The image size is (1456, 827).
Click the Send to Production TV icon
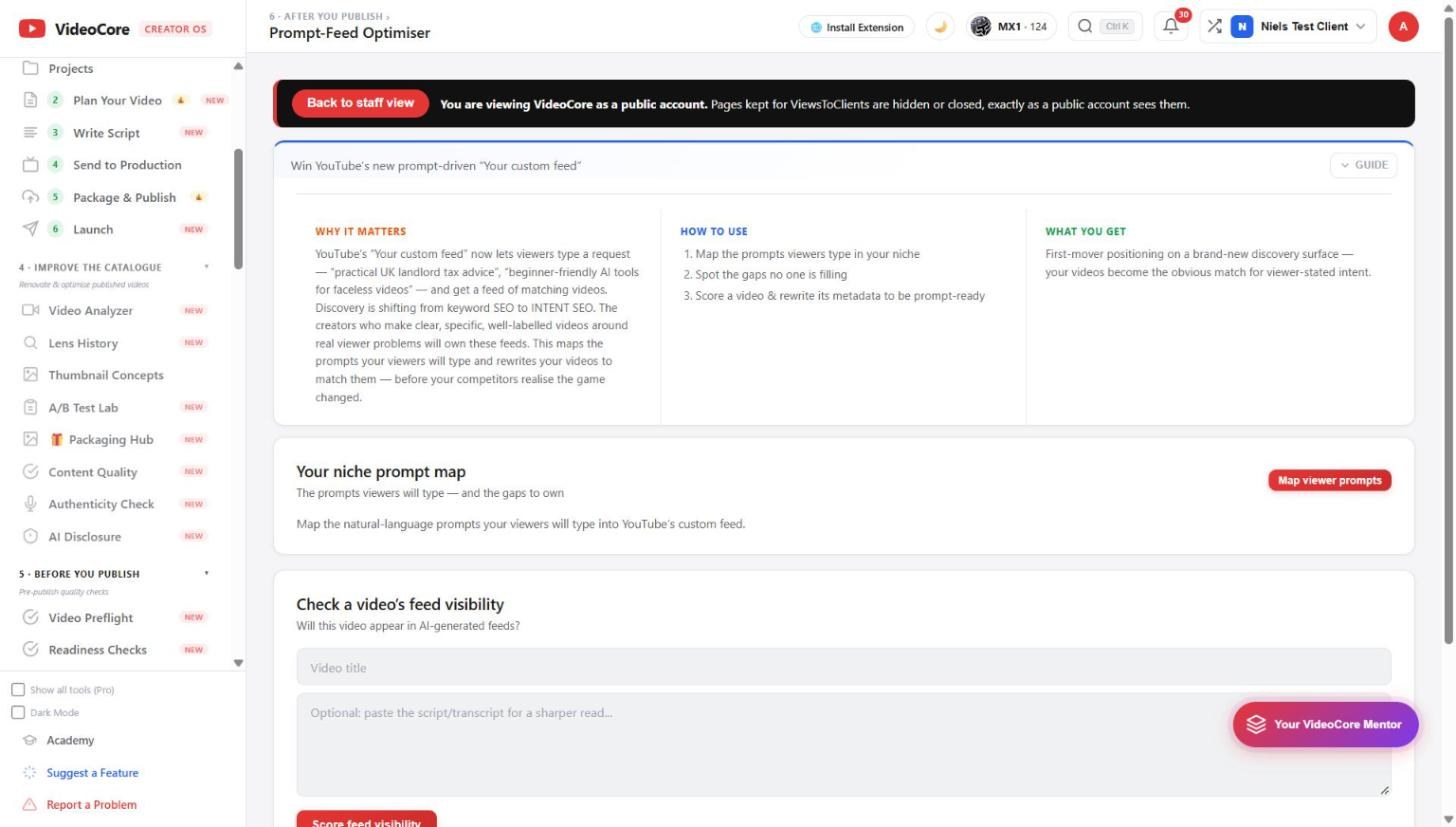point(30,165)
